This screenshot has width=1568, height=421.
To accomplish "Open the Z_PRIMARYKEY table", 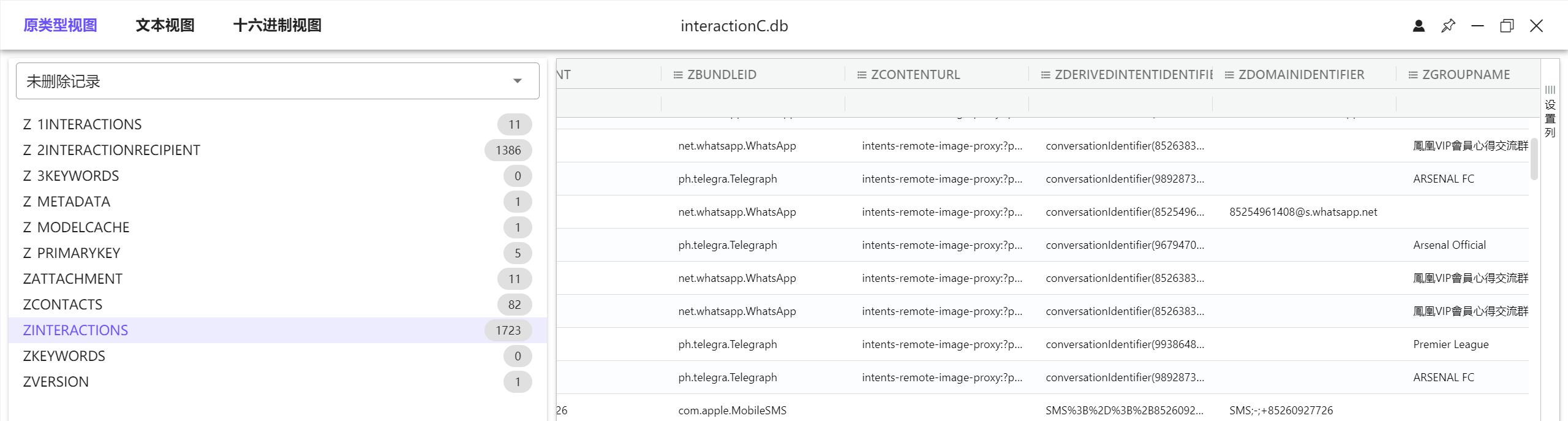I will [x=71, y=253].
